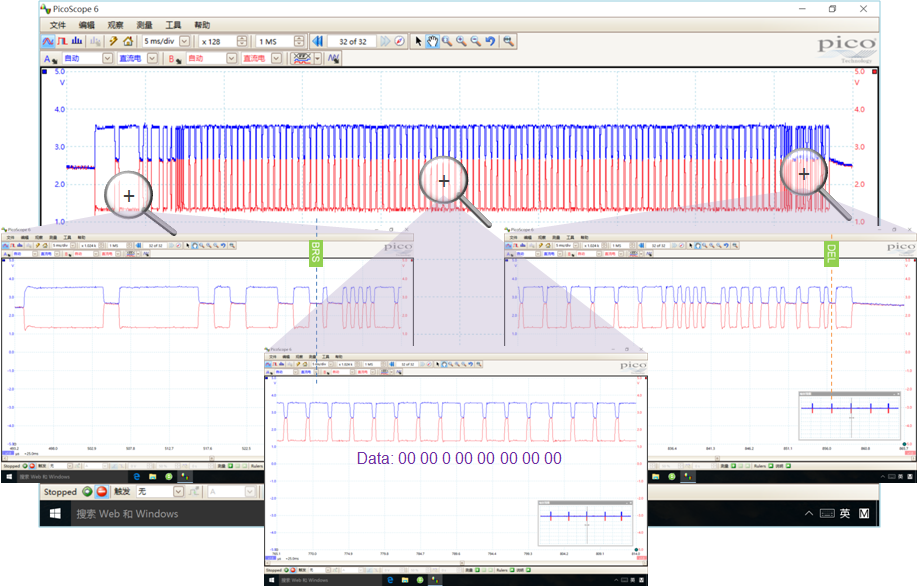This screenshot has height=587, width=918.
Task: Switch to persistence mode icon
Action: tap(62, 42)
